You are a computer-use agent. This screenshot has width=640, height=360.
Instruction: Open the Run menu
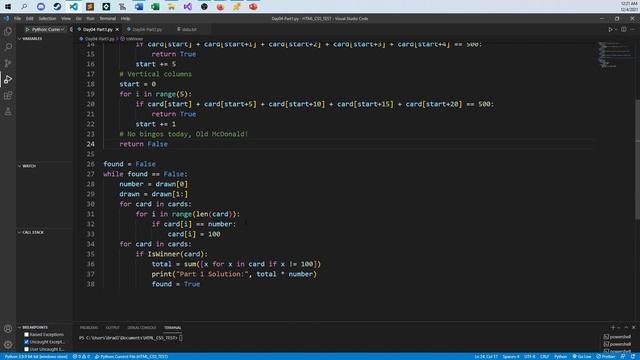point(90,18)
